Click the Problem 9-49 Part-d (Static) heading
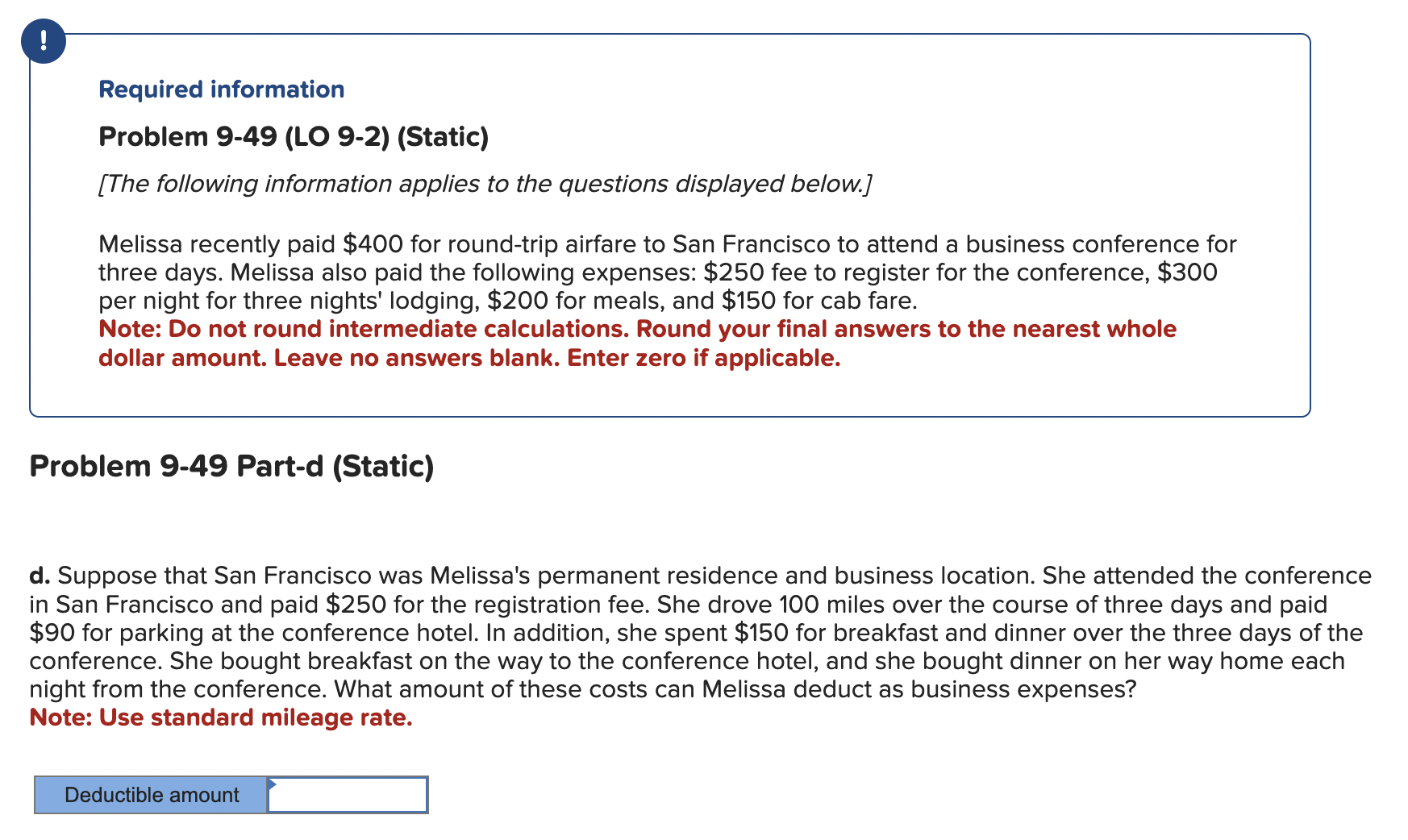1408x840 pixels. [x=231, y=465]
